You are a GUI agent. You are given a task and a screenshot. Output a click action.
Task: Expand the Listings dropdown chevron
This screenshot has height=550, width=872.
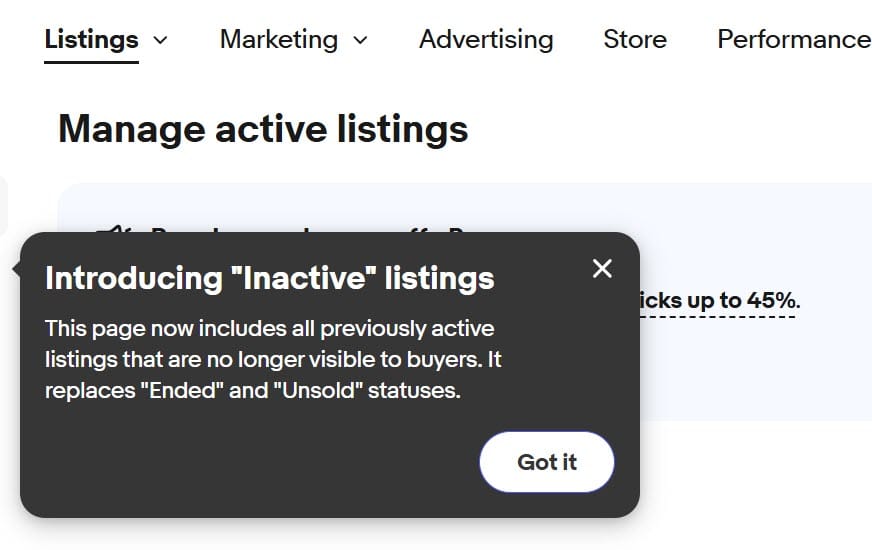(160, 40)
